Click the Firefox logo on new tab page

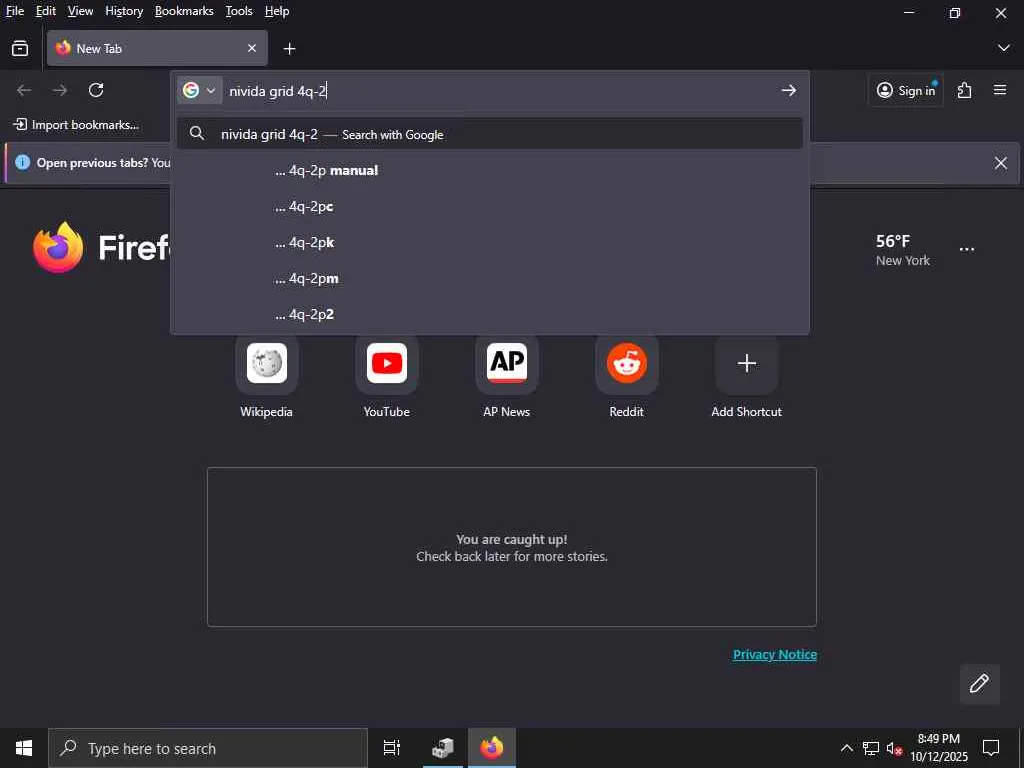tap(58, 248)
